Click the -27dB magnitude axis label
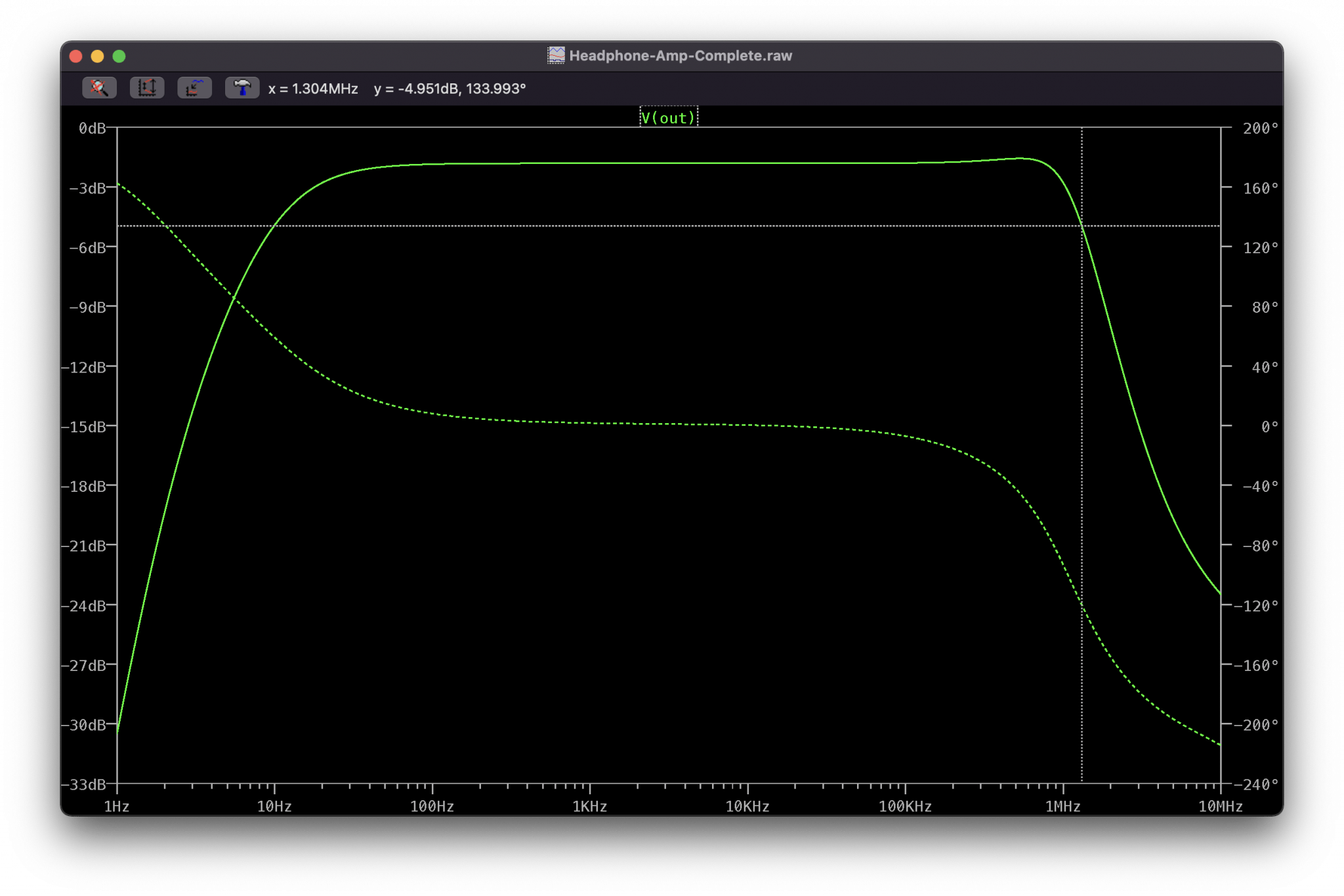The image size is (1344, 896). coord(83,666)
